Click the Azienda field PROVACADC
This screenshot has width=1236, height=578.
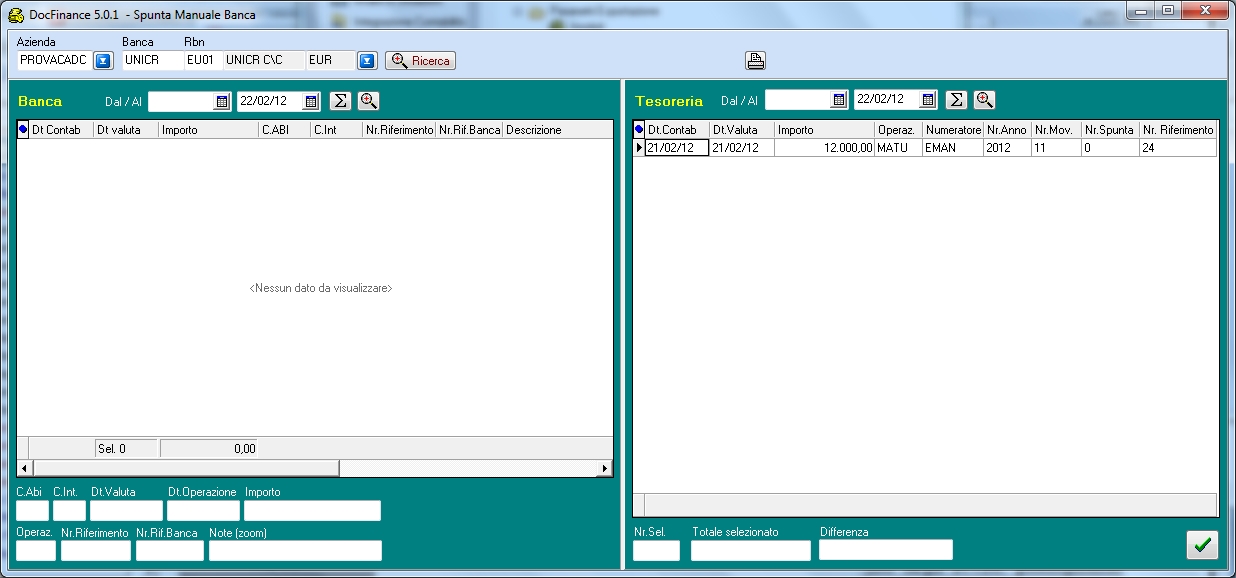[54, 61]
